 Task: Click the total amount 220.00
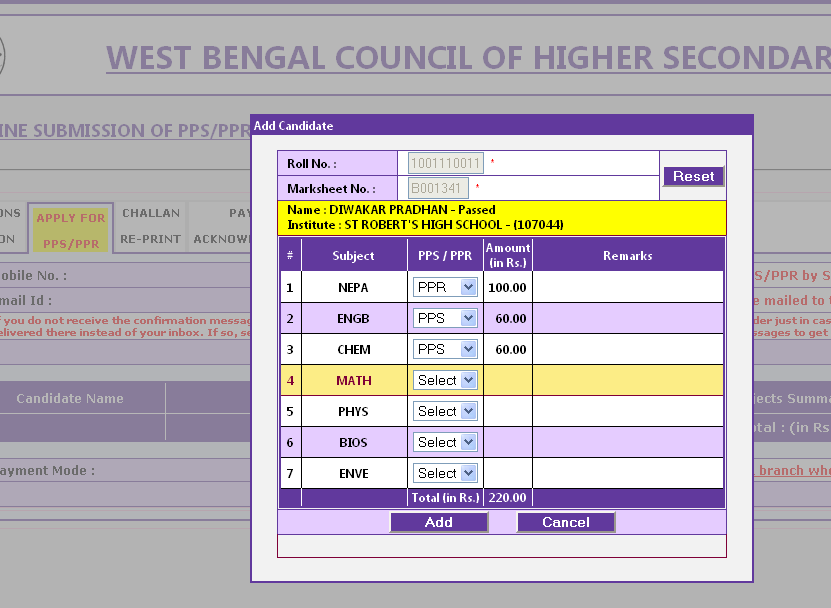point(508,498)
